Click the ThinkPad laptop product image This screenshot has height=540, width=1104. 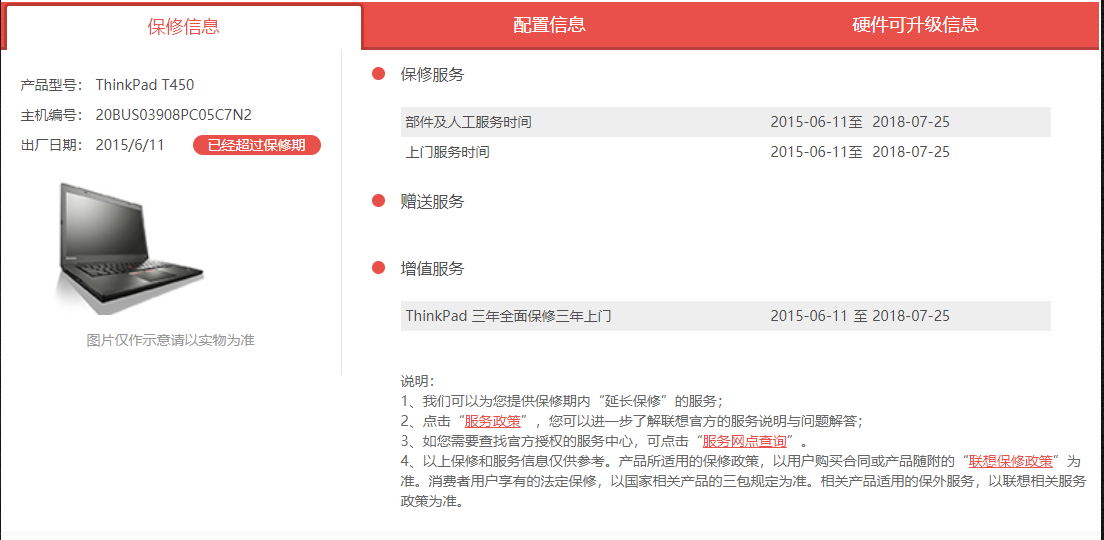(x=129, y=245)
